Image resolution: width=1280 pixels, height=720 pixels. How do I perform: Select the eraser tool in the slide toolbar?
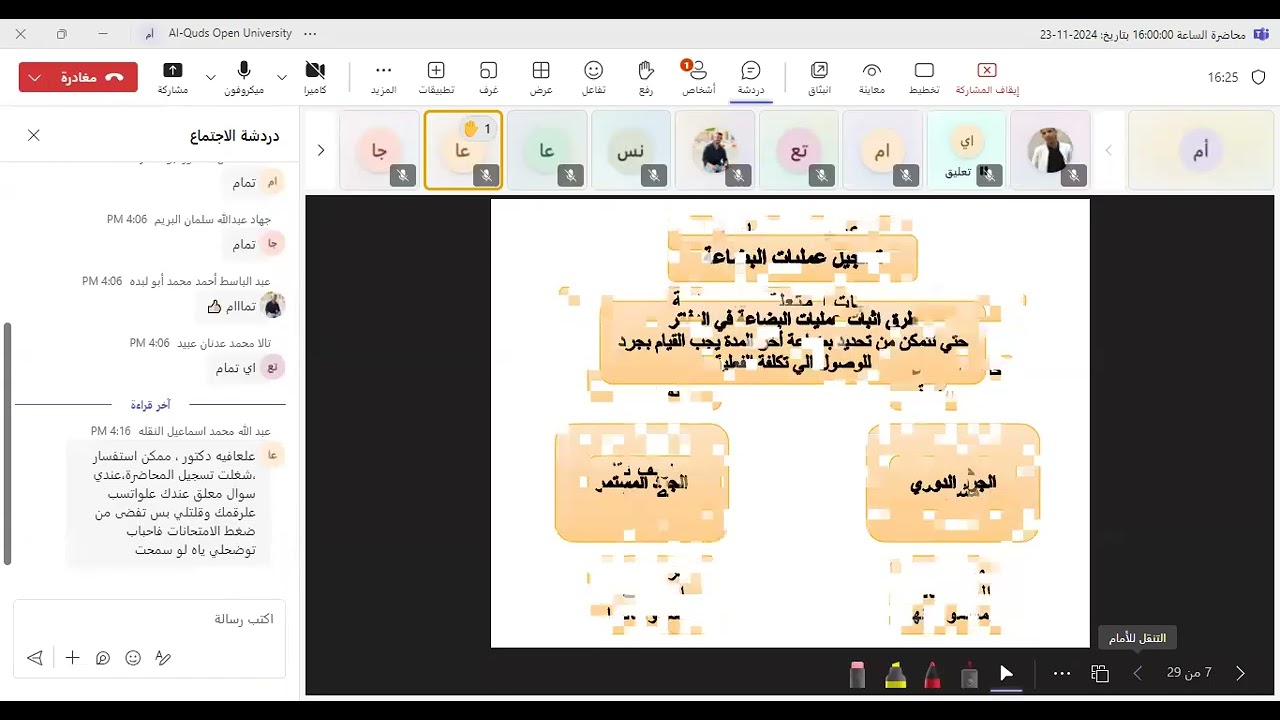pyautogui.click(x=857, y=675)
